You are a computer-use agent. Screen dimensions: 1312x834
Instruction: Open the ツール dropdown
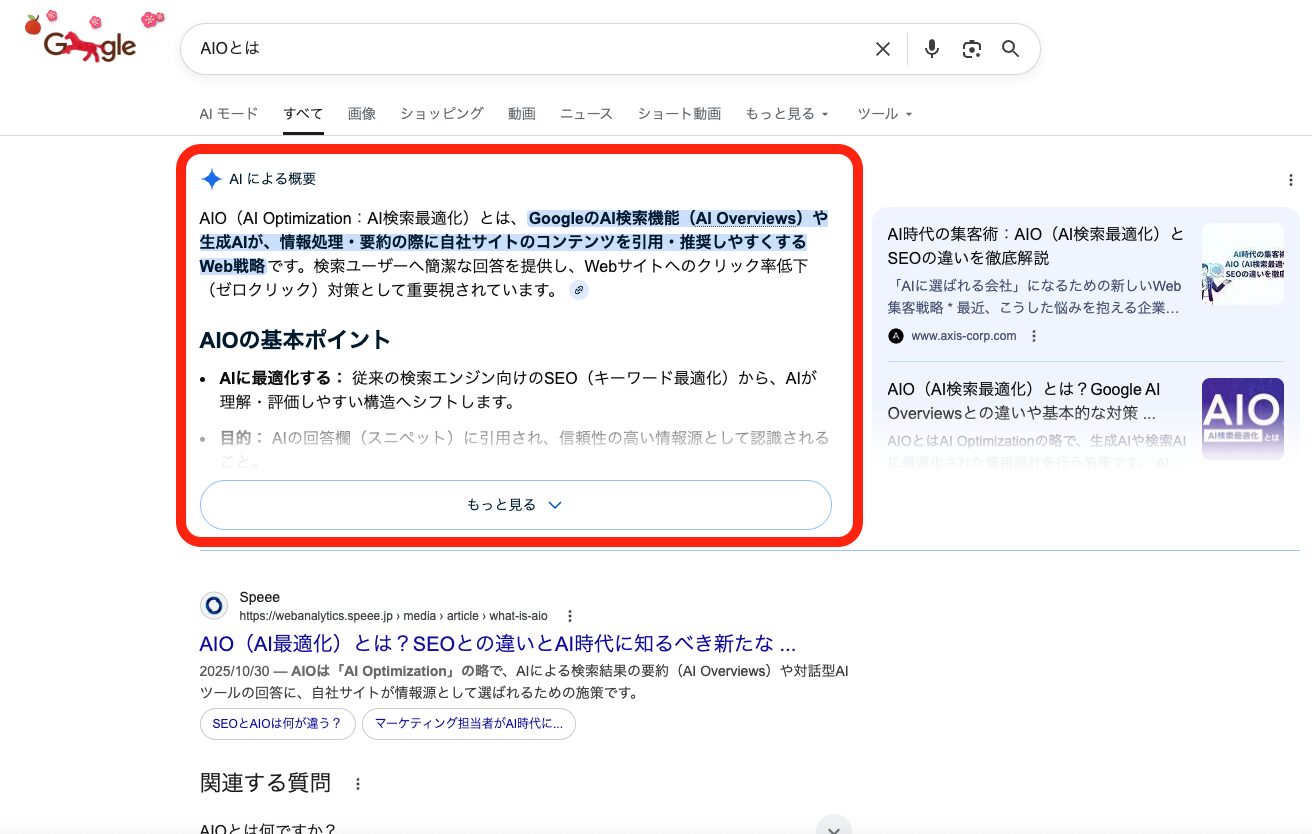click(x=885, y=114)
